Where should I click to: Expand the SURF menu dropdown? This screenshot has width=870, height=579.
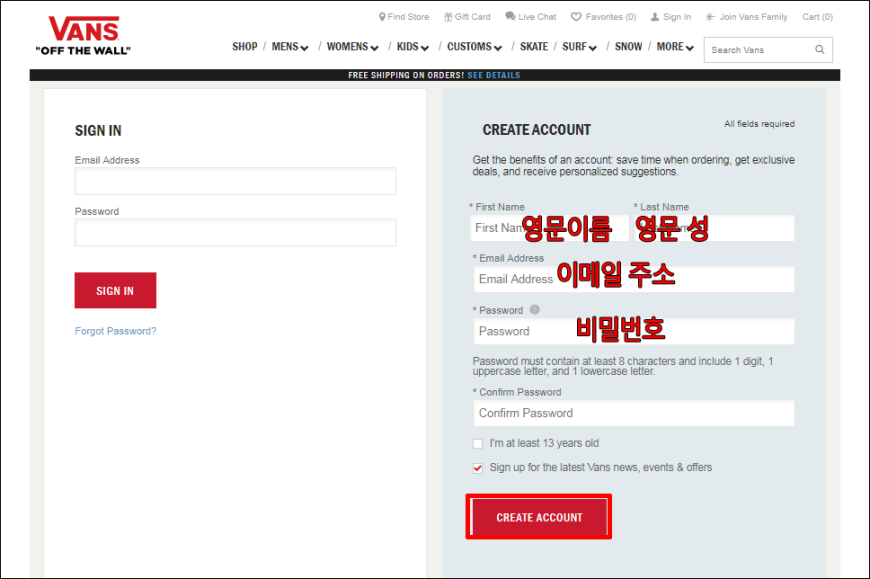[579, 47]
